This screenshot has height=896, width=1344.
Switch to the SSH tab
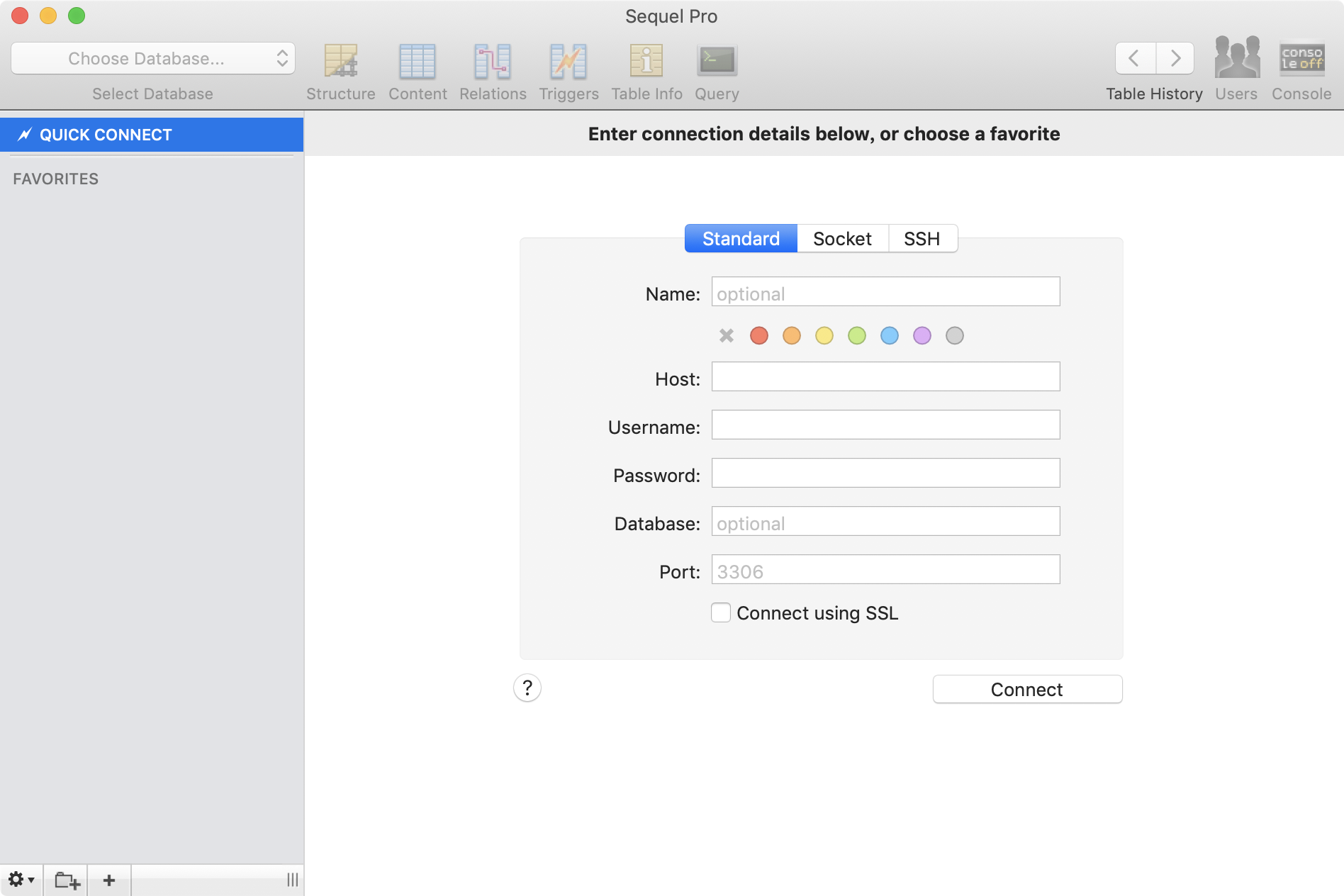pos(922,238)
